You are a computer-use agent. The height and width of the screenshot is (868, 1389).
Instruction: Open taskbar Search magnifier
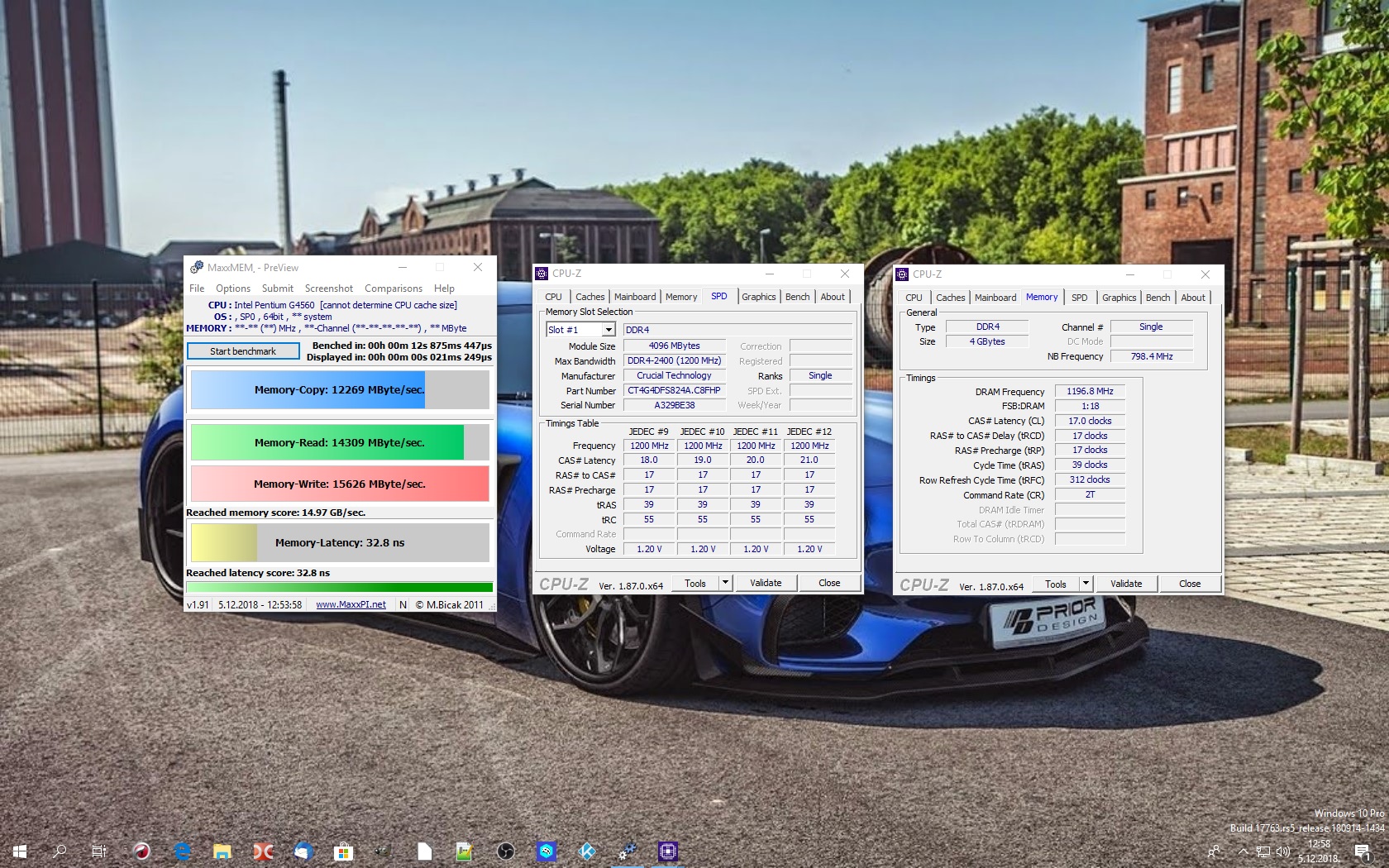point(60,851)
